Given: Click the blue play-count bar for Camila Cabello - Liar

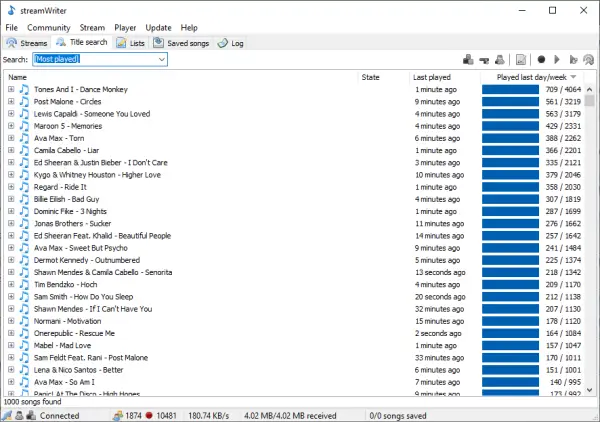Looking at the screenshot, I should click(x=510, y=150).
